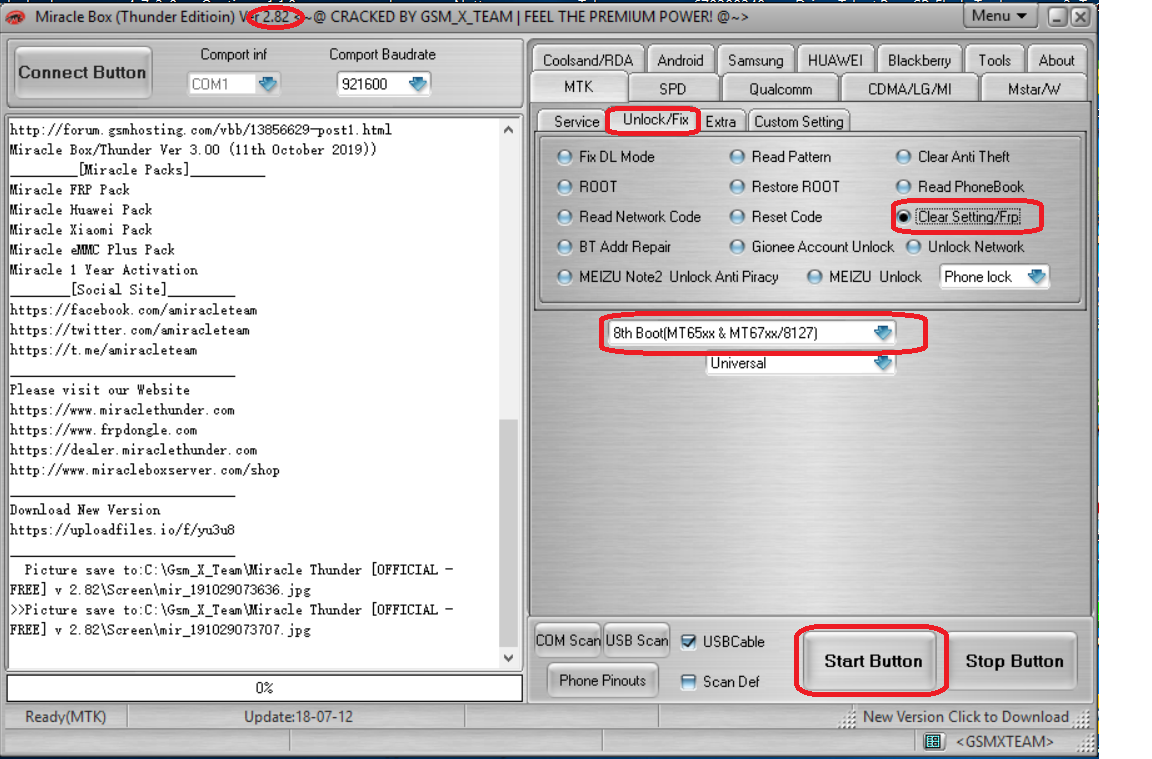Image resolution: width=1152 pixels, height=759 pixels.
Task: Select the Fix DL Mode radio button
Action: tap(564, 157)
